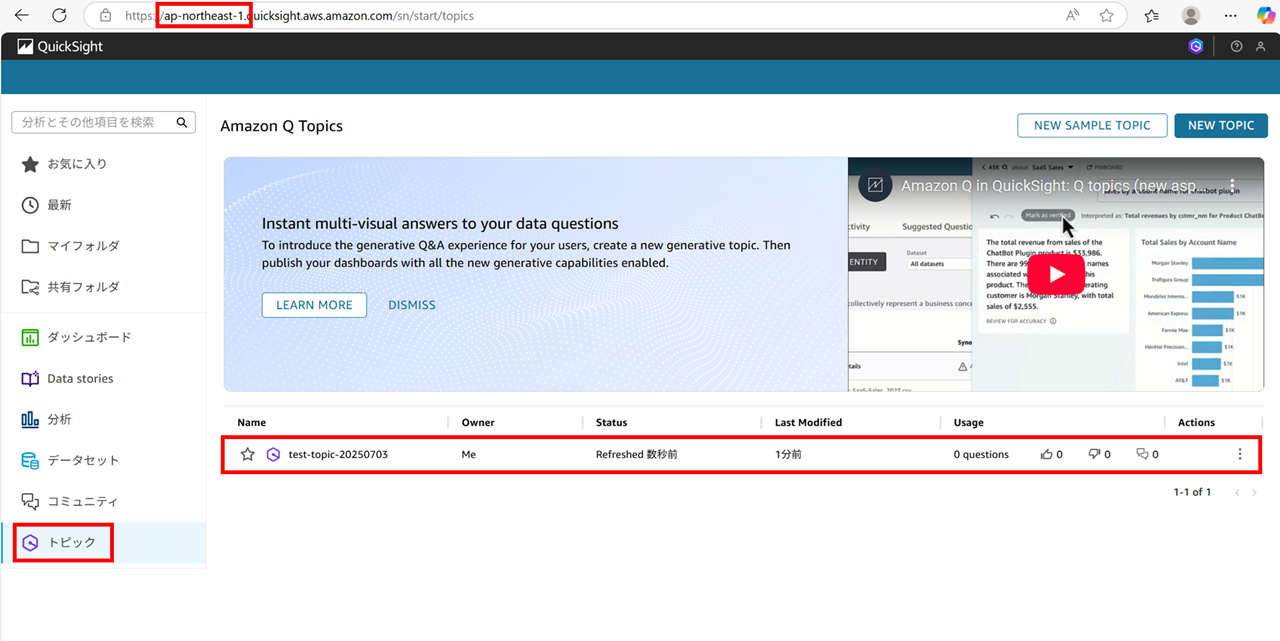Open the browser favorites list icon
Viewport: 1280px width, 641px height.
1152,16
